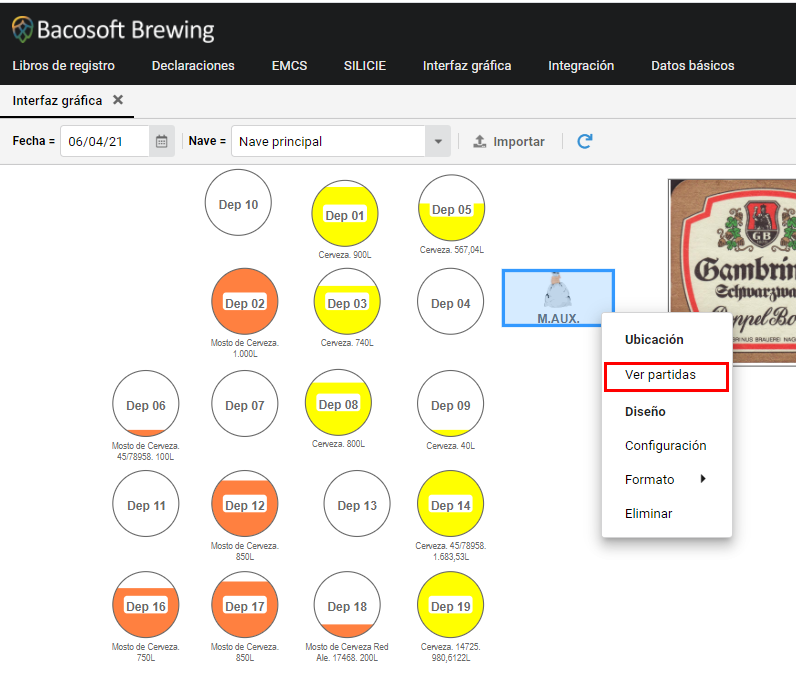Open the calendar date picker icon
The width and height of the screenshot is (796, 681).
(161, 141)
